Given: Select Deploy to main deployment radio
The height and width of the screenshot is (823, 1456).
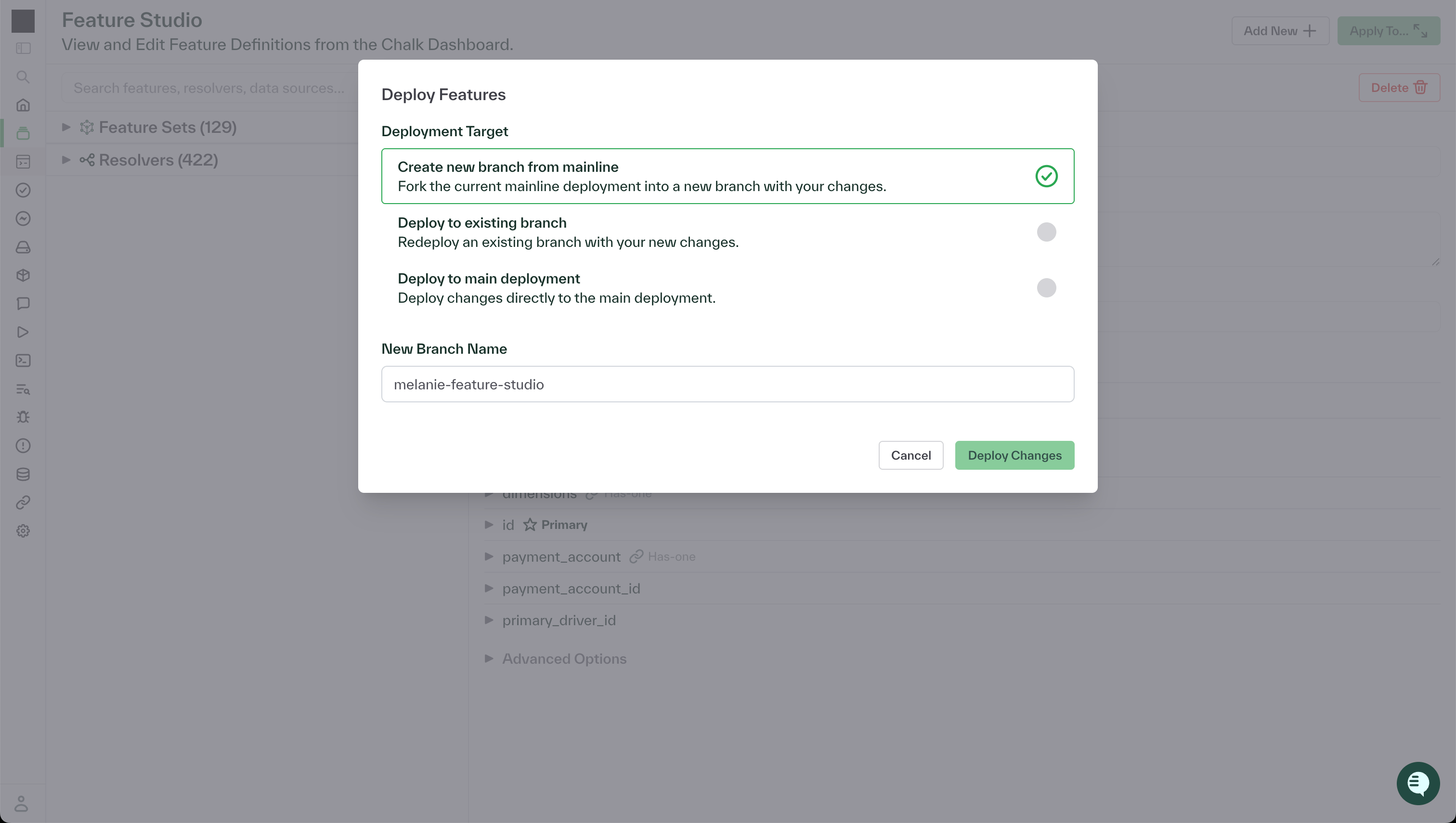Looking at the screenshot, I should pyautogui.click(x=1046, y=288).
